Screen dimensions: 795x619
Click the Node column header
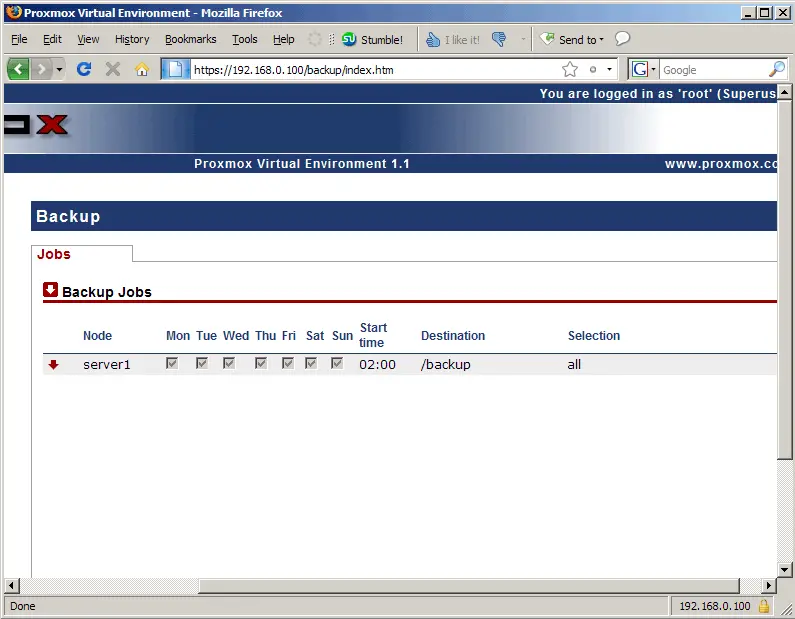(x=97, y=336)
